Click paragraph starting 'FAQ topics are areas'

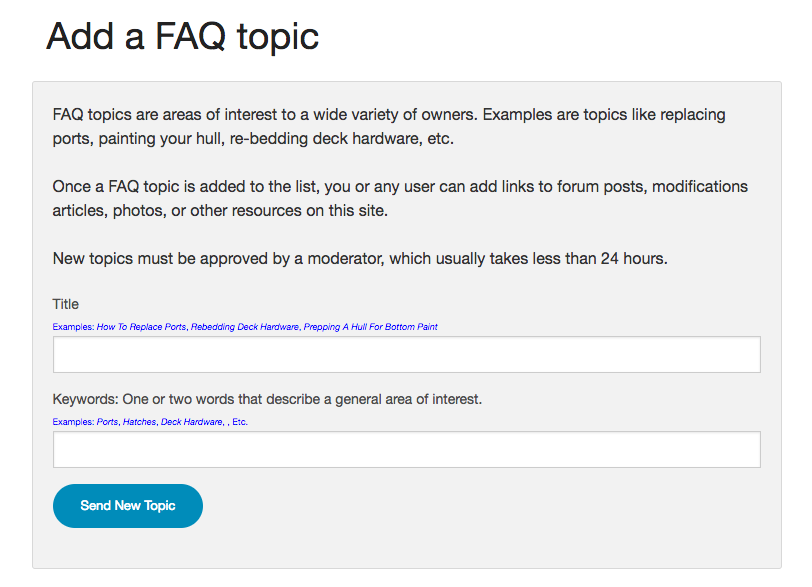click(x=389, y=126)
